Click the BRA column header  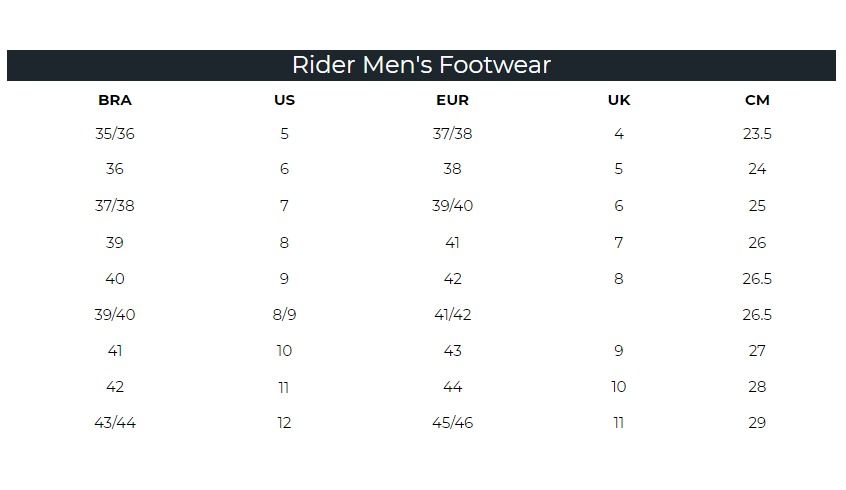click(x=115, y=100)
